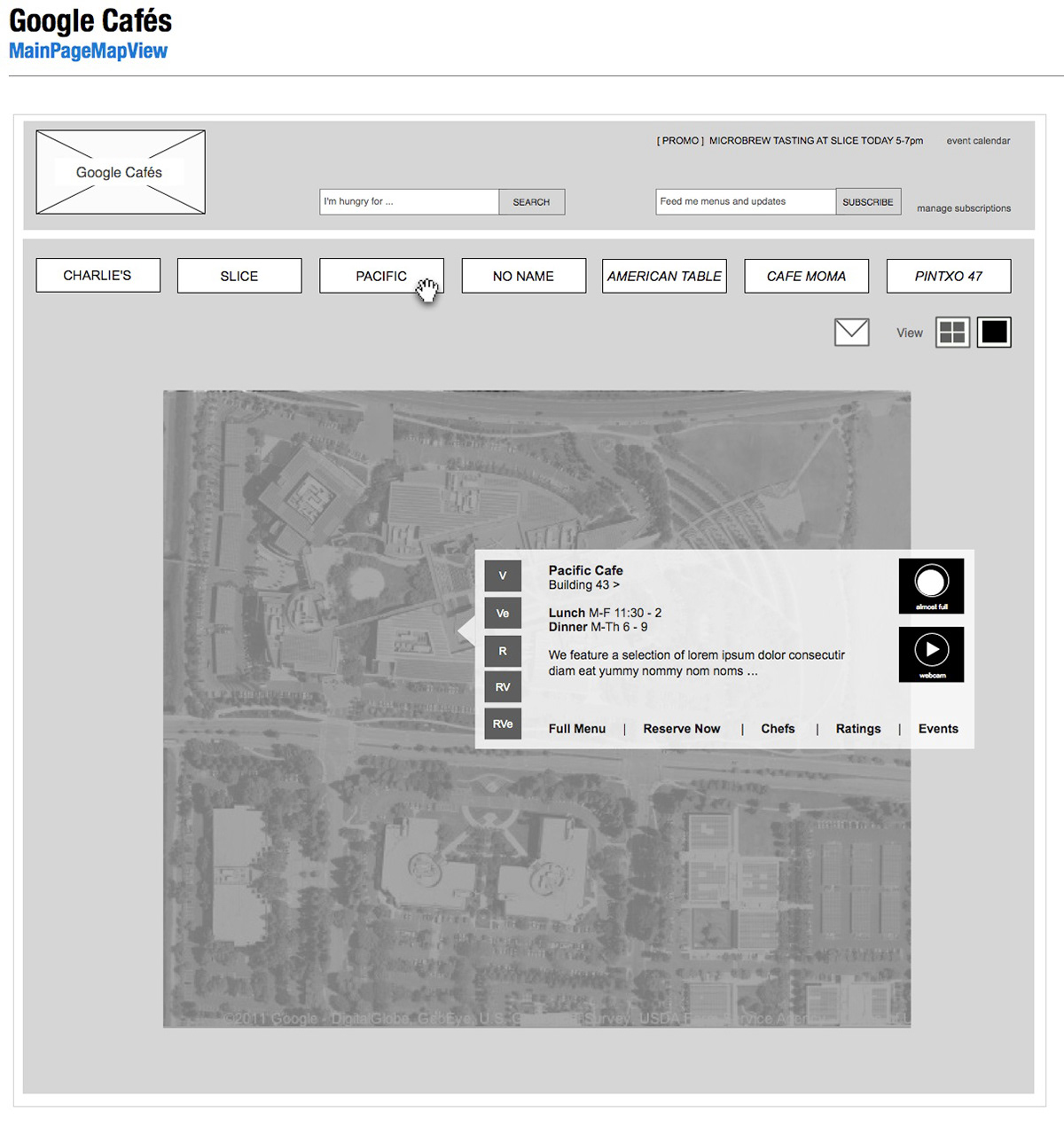
Task: Switch to grid view icon
Action: [x=953, y=333]
